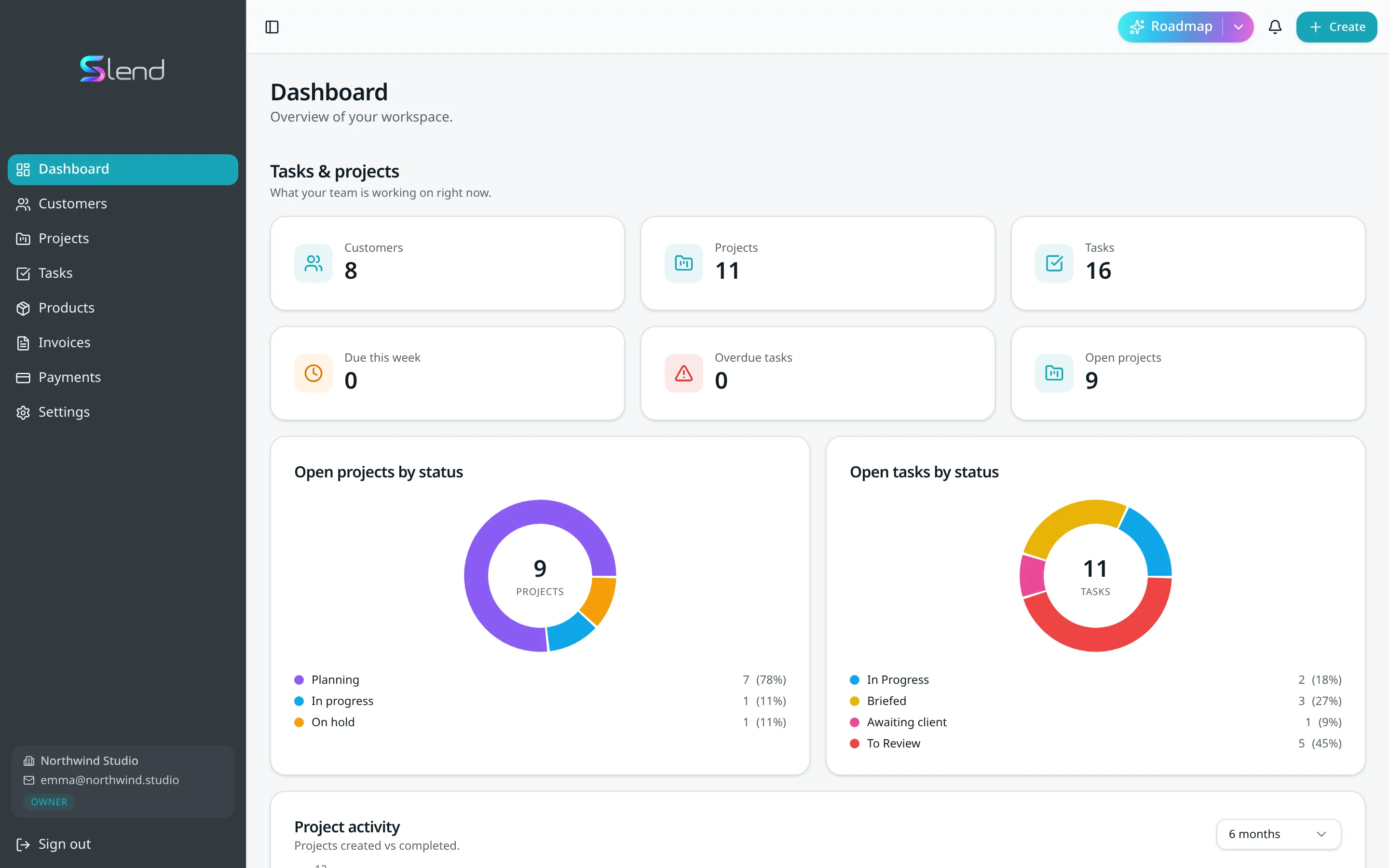Click the 7 (78%) Planning value
1389x868 pixels.
click(x=764, y=680)
